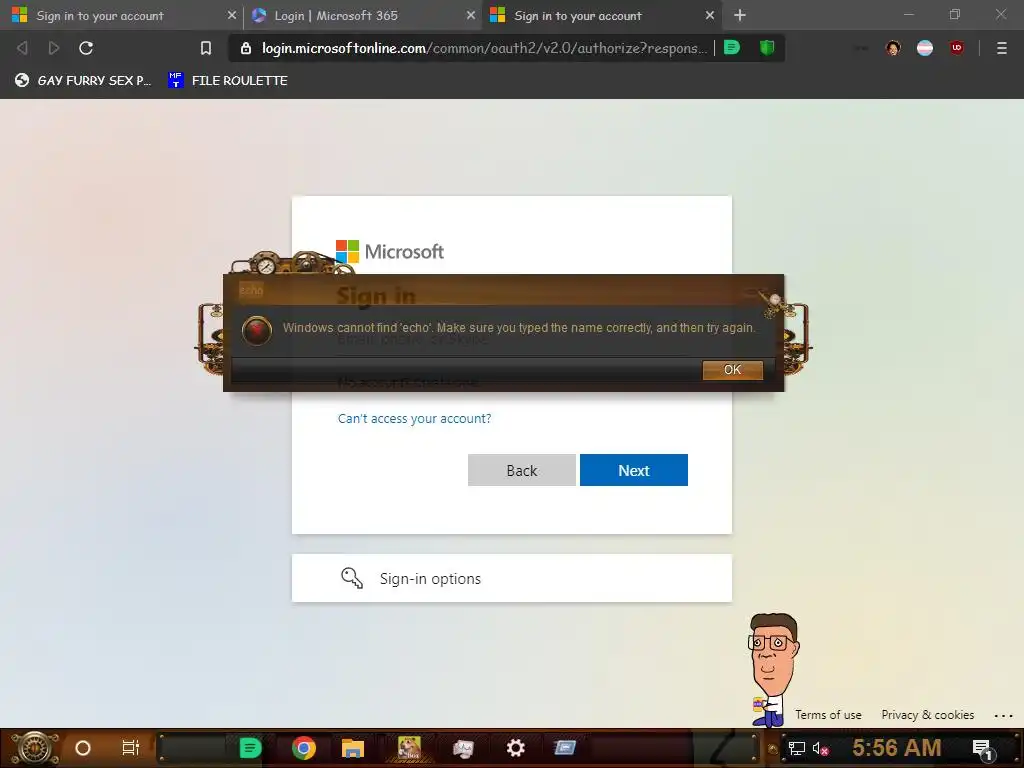
Task: Close the 'Login | Microsoft 365' tab
Action: point(471,15)
